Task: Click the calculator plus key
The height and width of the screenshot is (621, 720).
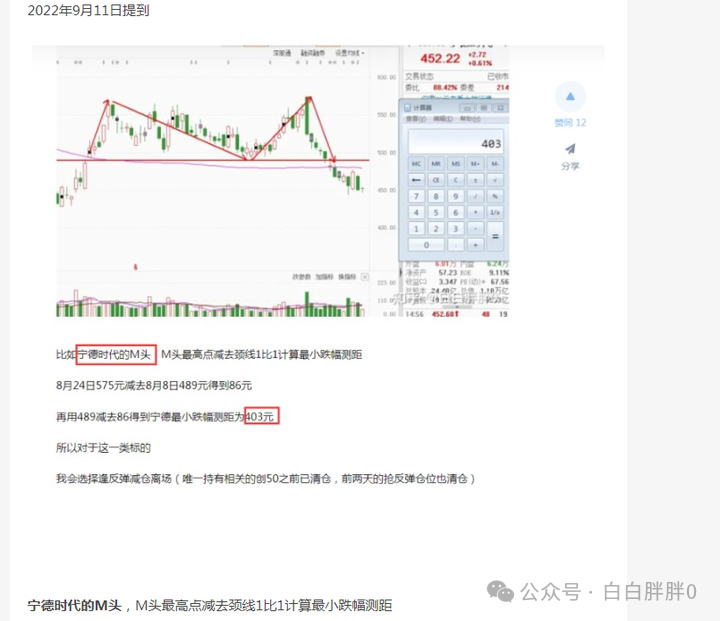Action: point(475,245)
